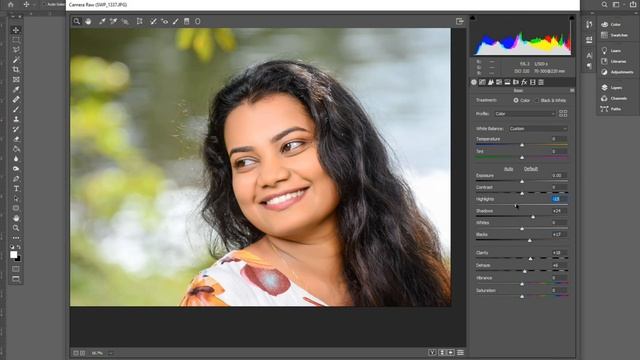Click the Shadows slider handle
This screenshot has height=360, width=640.
click(x=533, y=217)
